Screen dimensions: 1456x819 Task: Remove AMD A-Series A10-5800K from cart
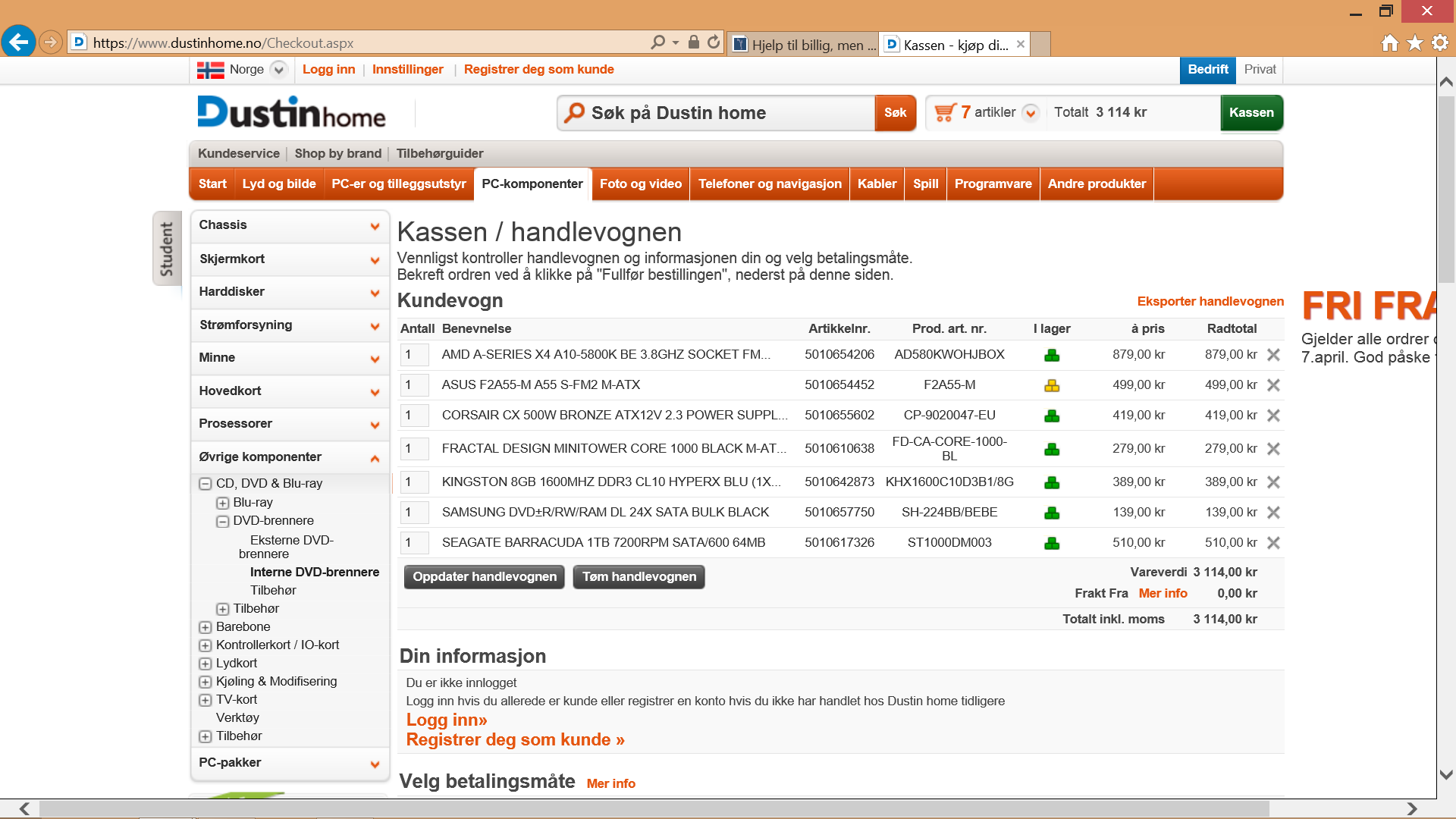pyautogui.click(x=1274, y=355)
